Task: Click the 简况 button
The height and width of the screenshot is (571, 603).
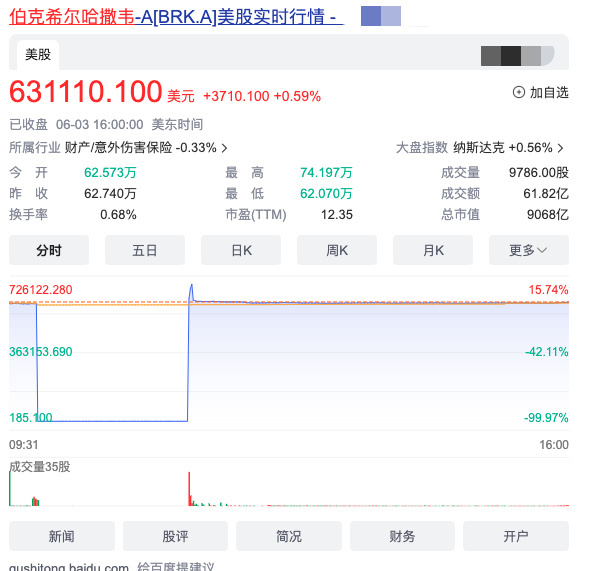Action: (x=289, y=536)
